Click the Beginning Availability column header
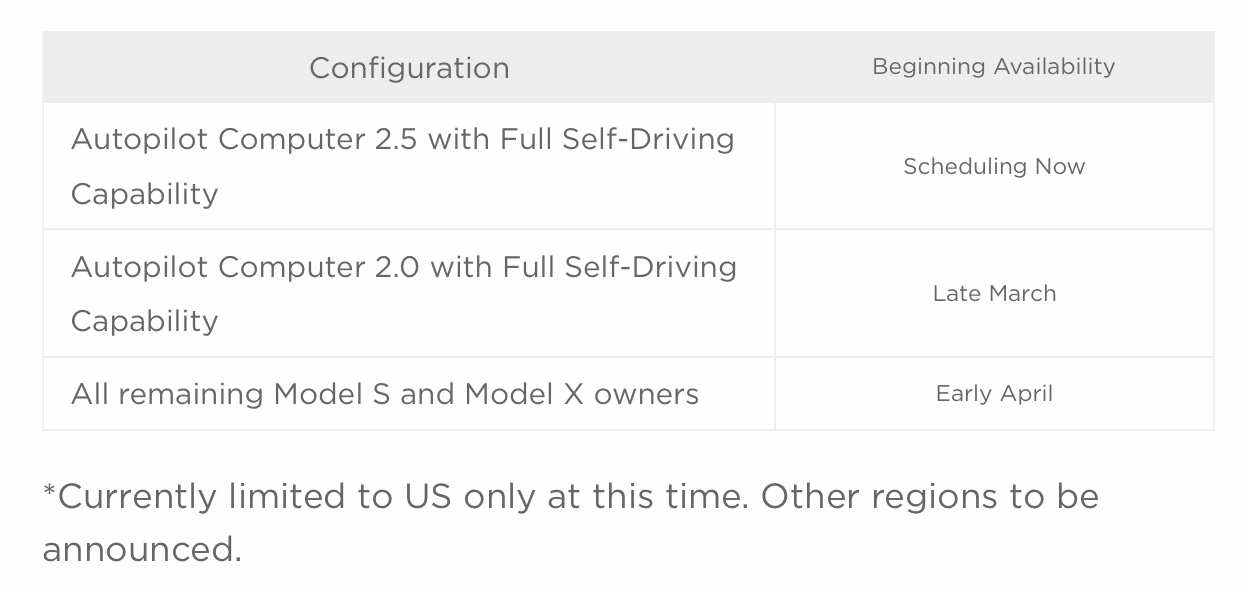 coord(994,67)
